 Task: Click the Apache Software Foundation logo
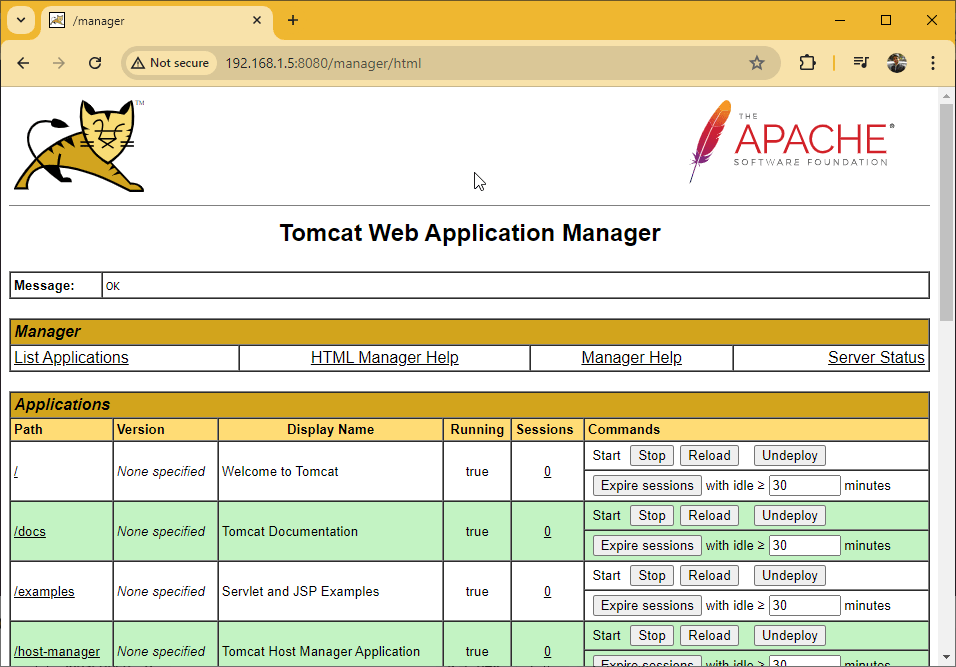pos(791,141)
